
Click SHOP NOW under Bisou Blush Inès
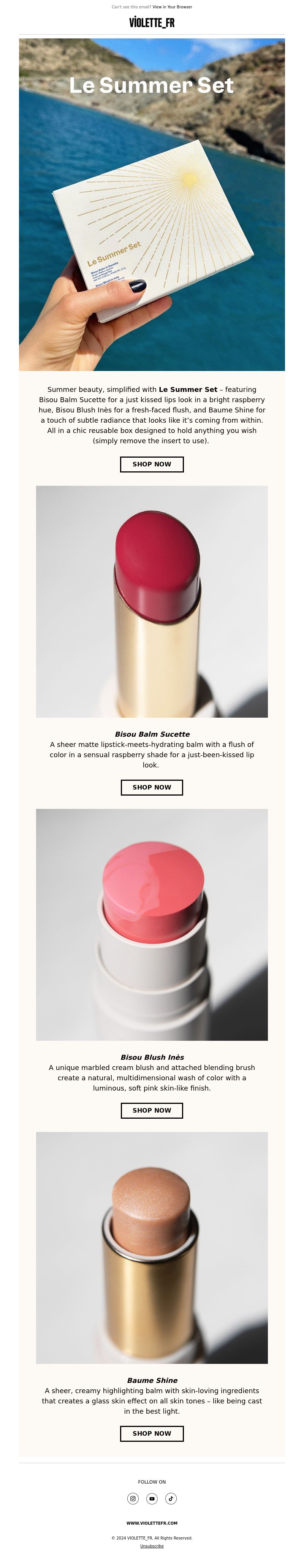point(152,1110)
